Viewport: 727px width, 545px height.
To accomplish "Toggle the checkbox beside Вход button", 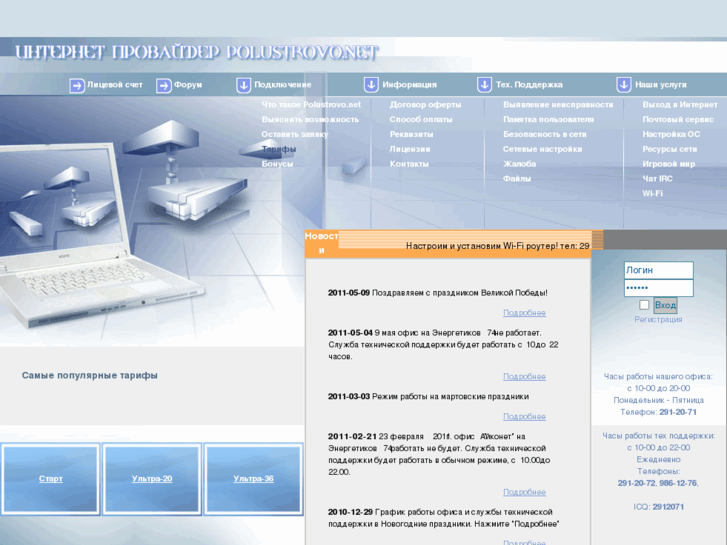I will tap(644, 305).
